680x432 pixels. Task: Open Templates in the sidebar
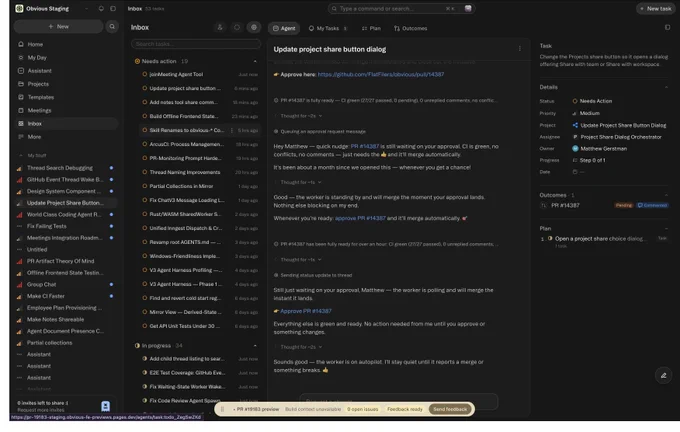coord(40,97)
